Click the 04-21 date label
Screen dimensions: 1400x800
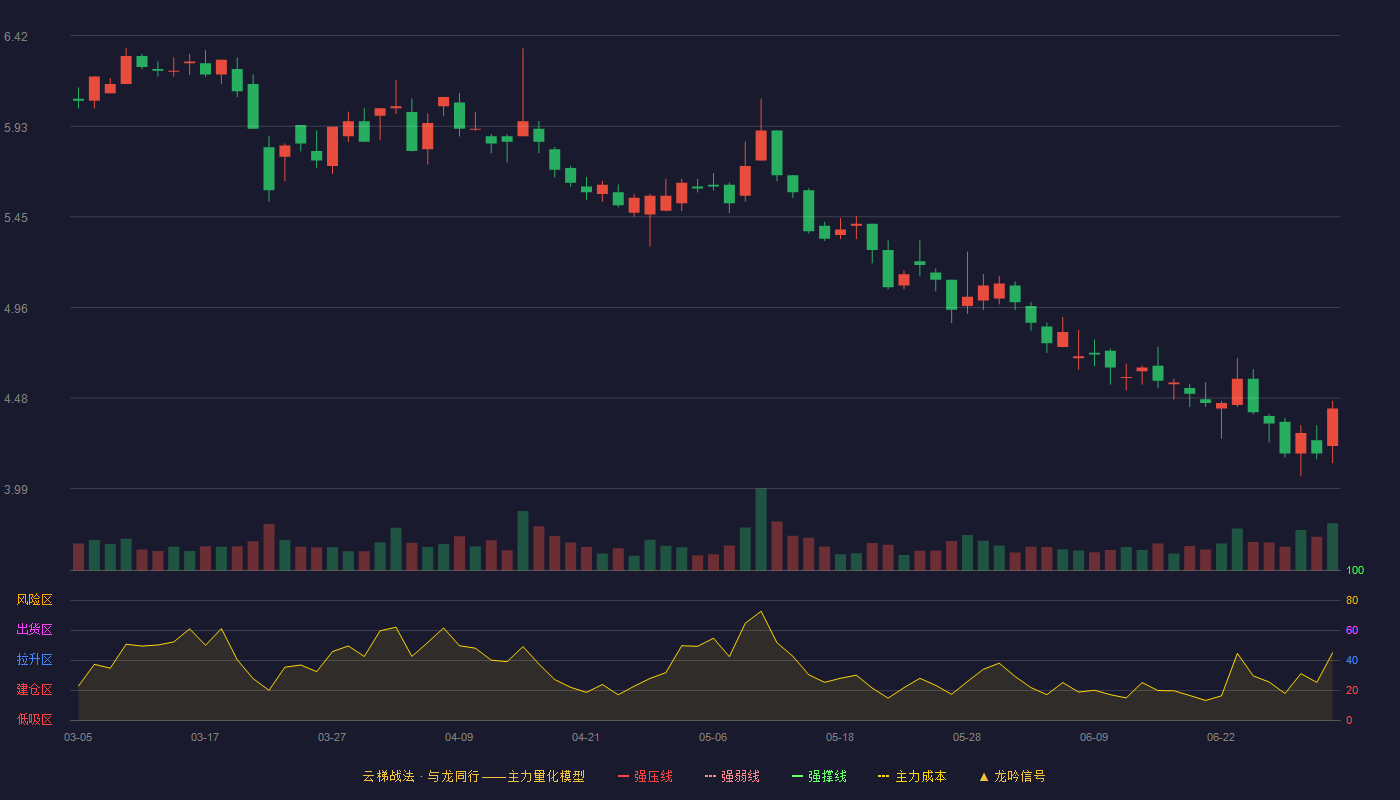point(586,737)
